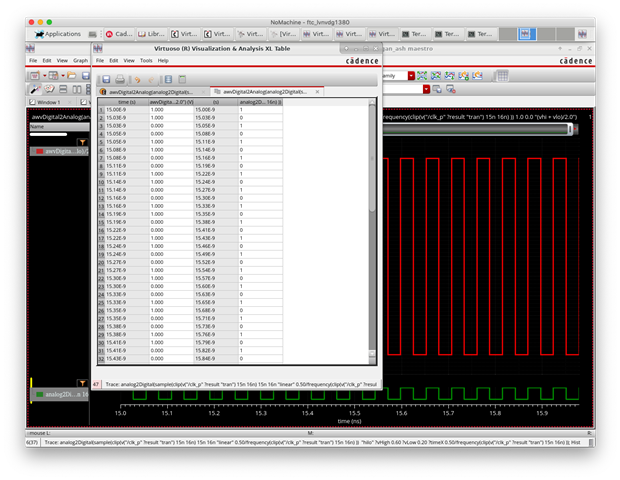Click the row header number 1
The image size is (620, 480).
pyautogui.click(x=101, y=110)
